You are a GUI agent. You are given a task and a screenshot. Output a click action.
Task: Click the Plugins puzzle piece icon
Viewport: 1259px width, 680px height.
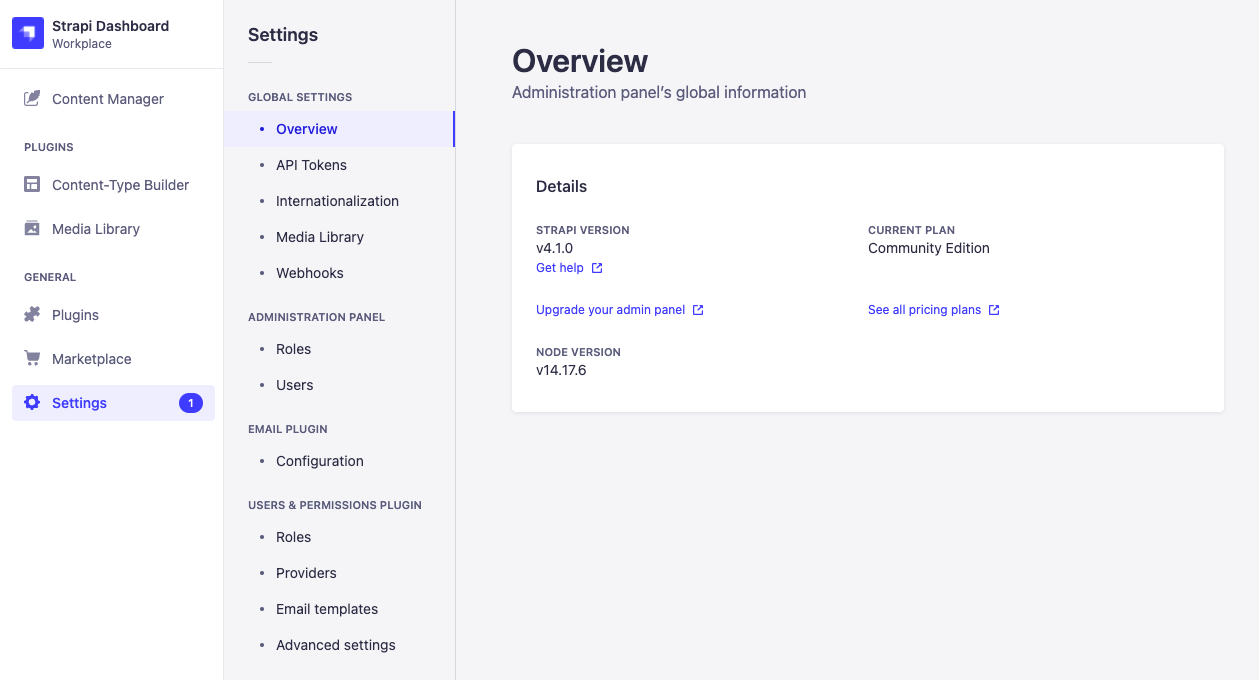[x=32, y=314]
